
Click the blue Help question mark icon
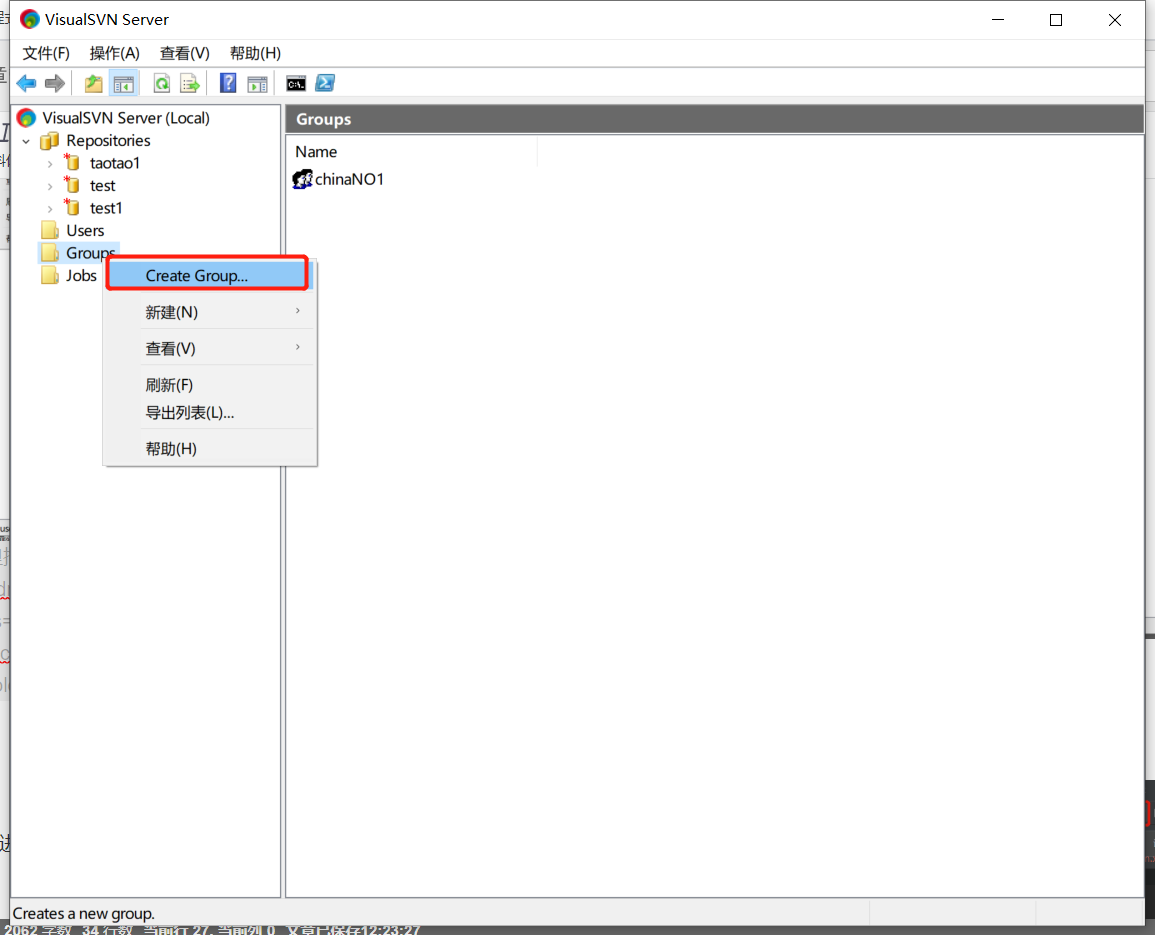(228, 84)
